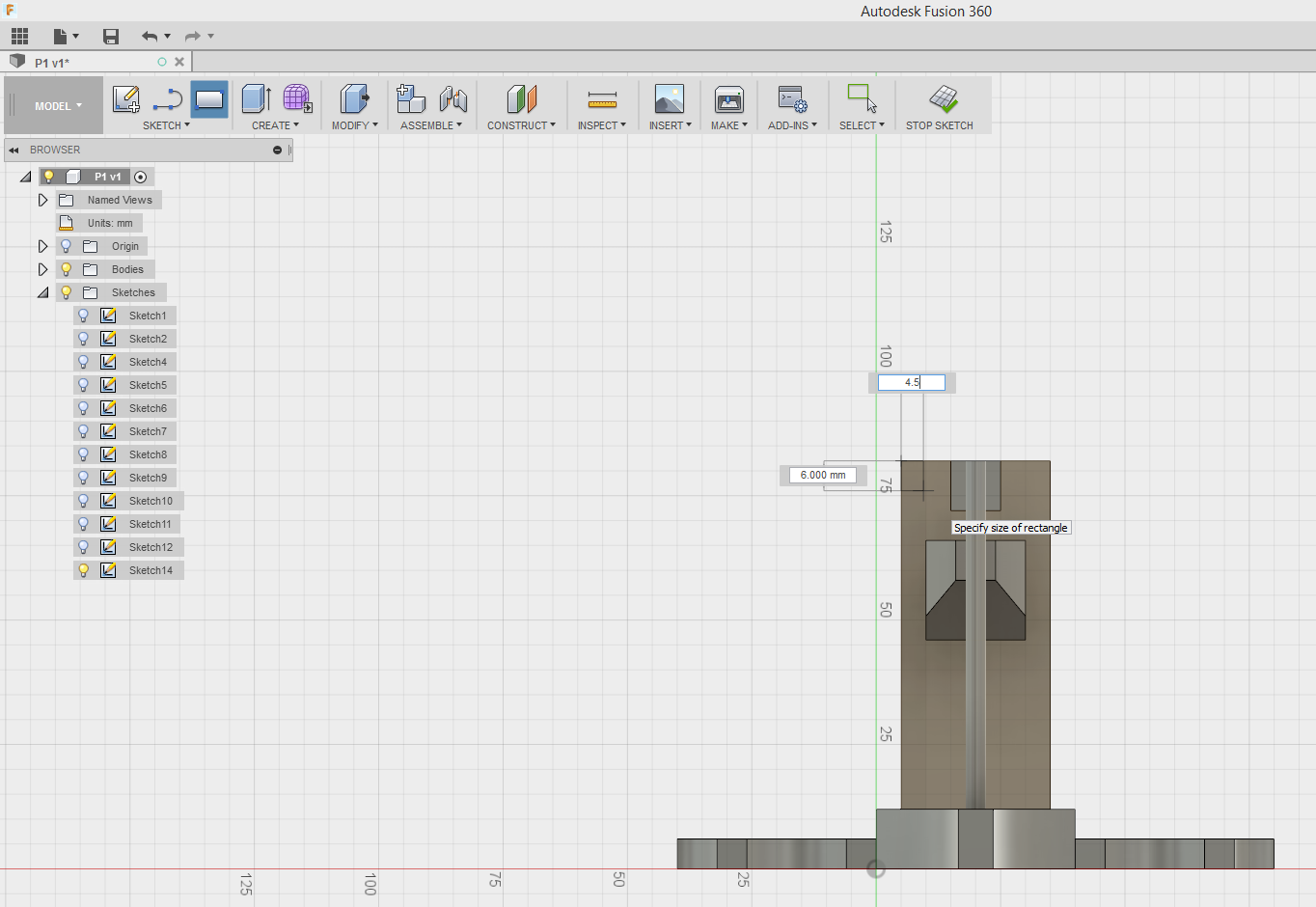Open the File menu icon
This screenshot has width=1316, height=907.
point(66,37)
